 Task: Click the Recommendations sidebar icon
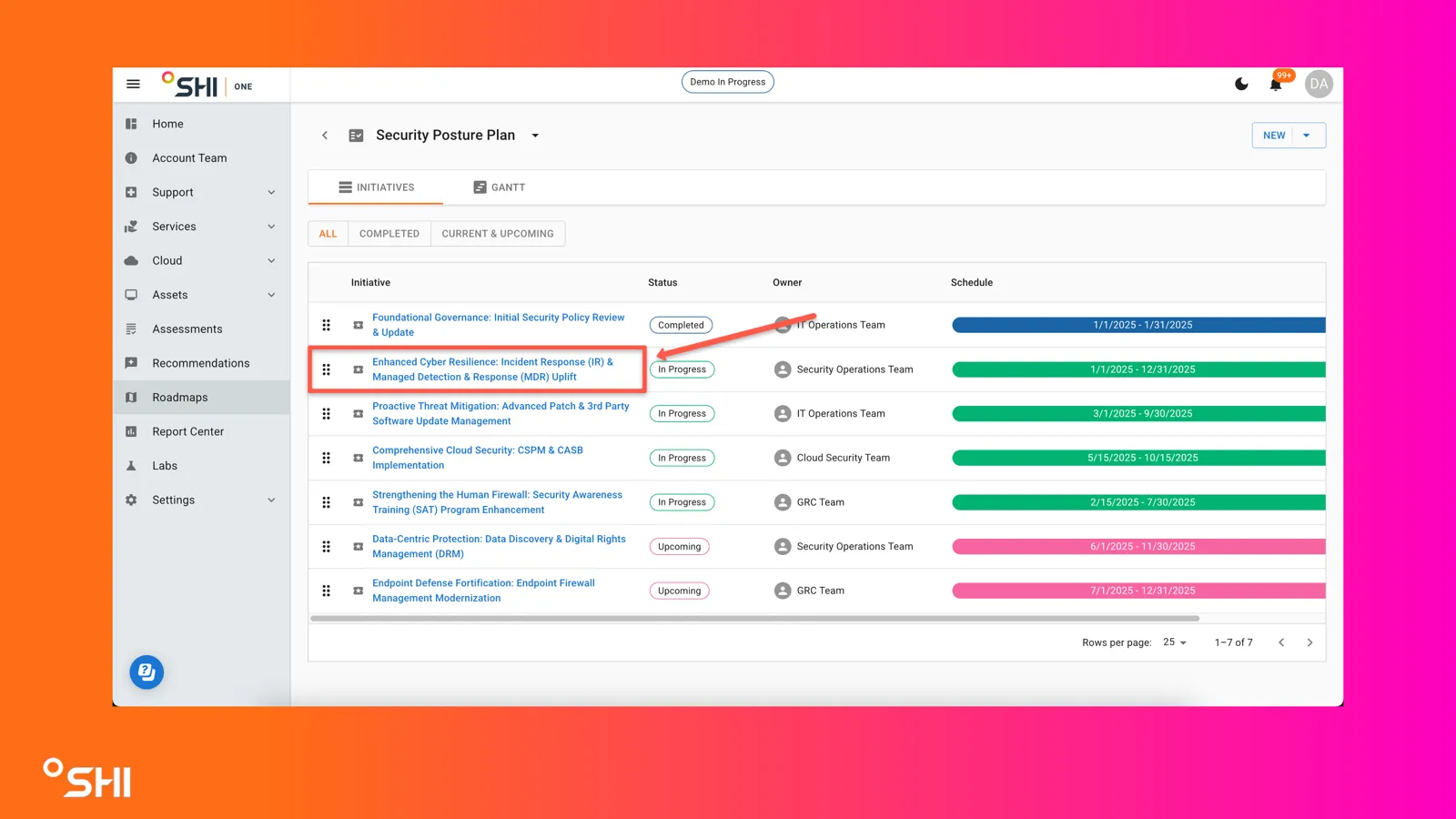(x=131, y=363)
